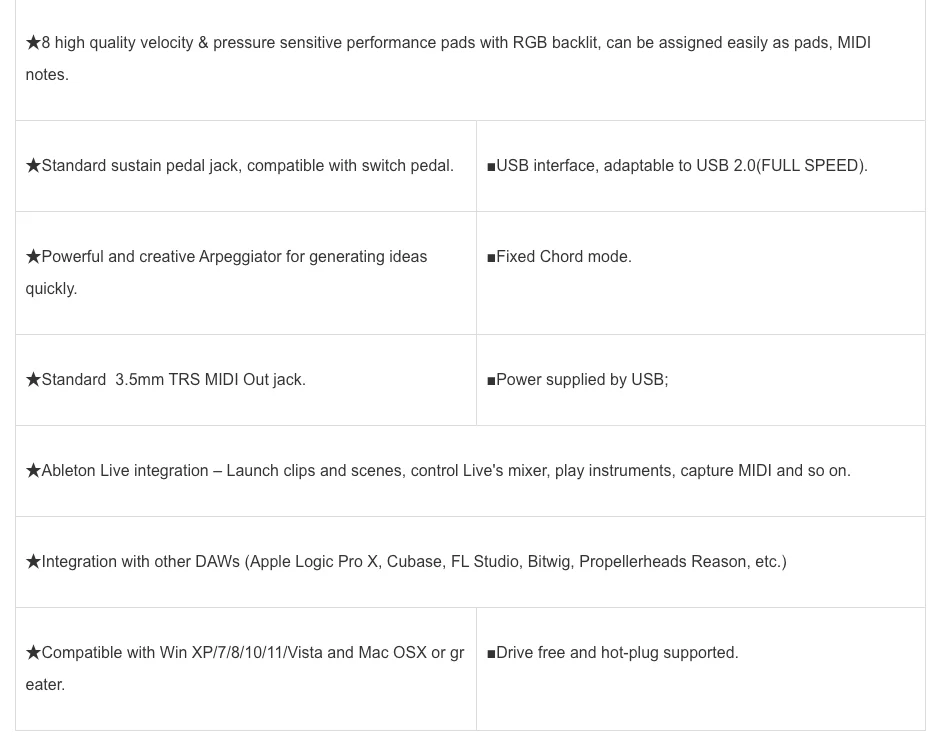The width and height of the screenshot is (939, 742).
Task: Click the star next to 'Compatible with Win XP'
Action: (33, 653)
